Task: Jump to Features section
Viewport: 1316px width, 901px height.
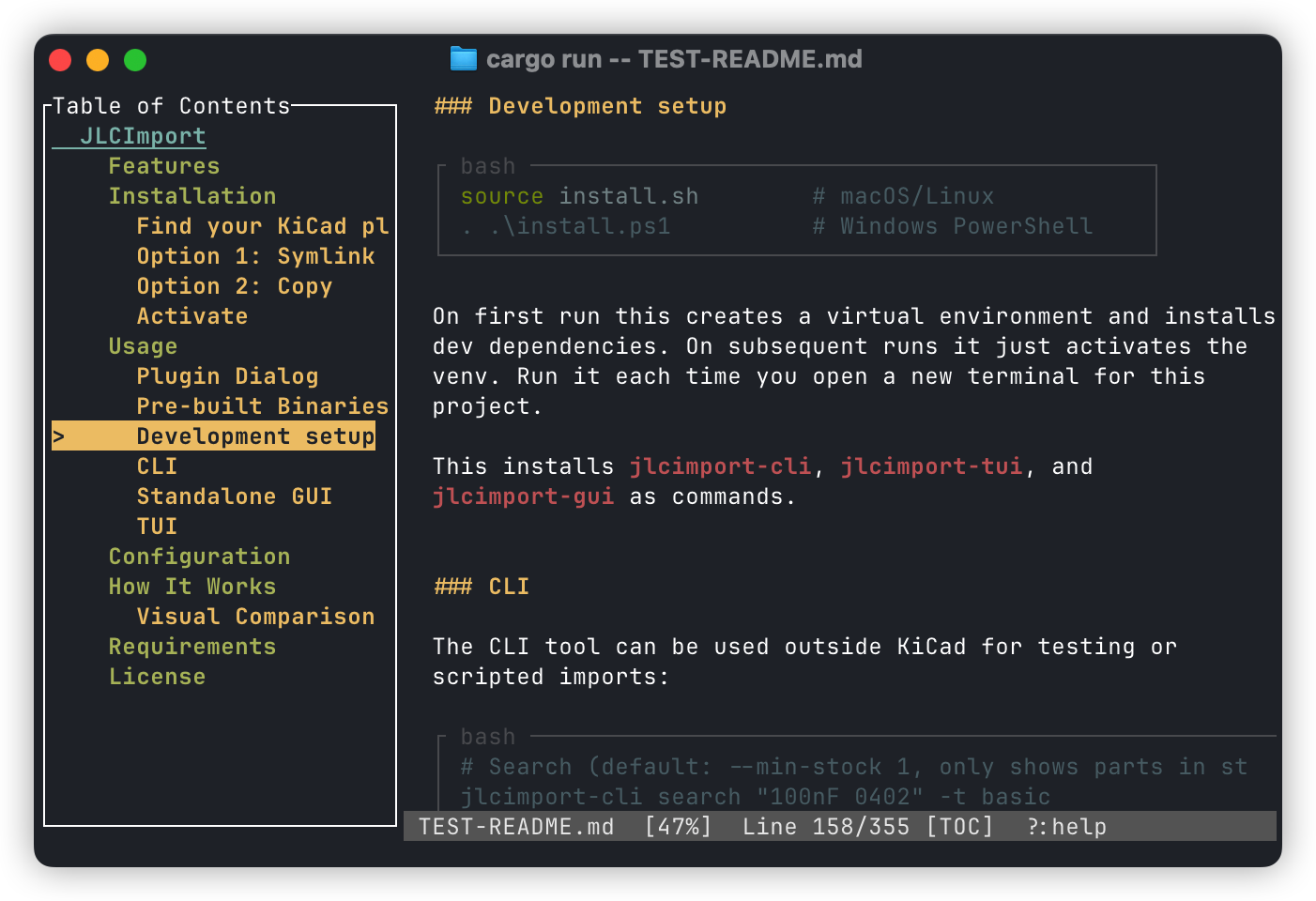Action: point(164,166)
